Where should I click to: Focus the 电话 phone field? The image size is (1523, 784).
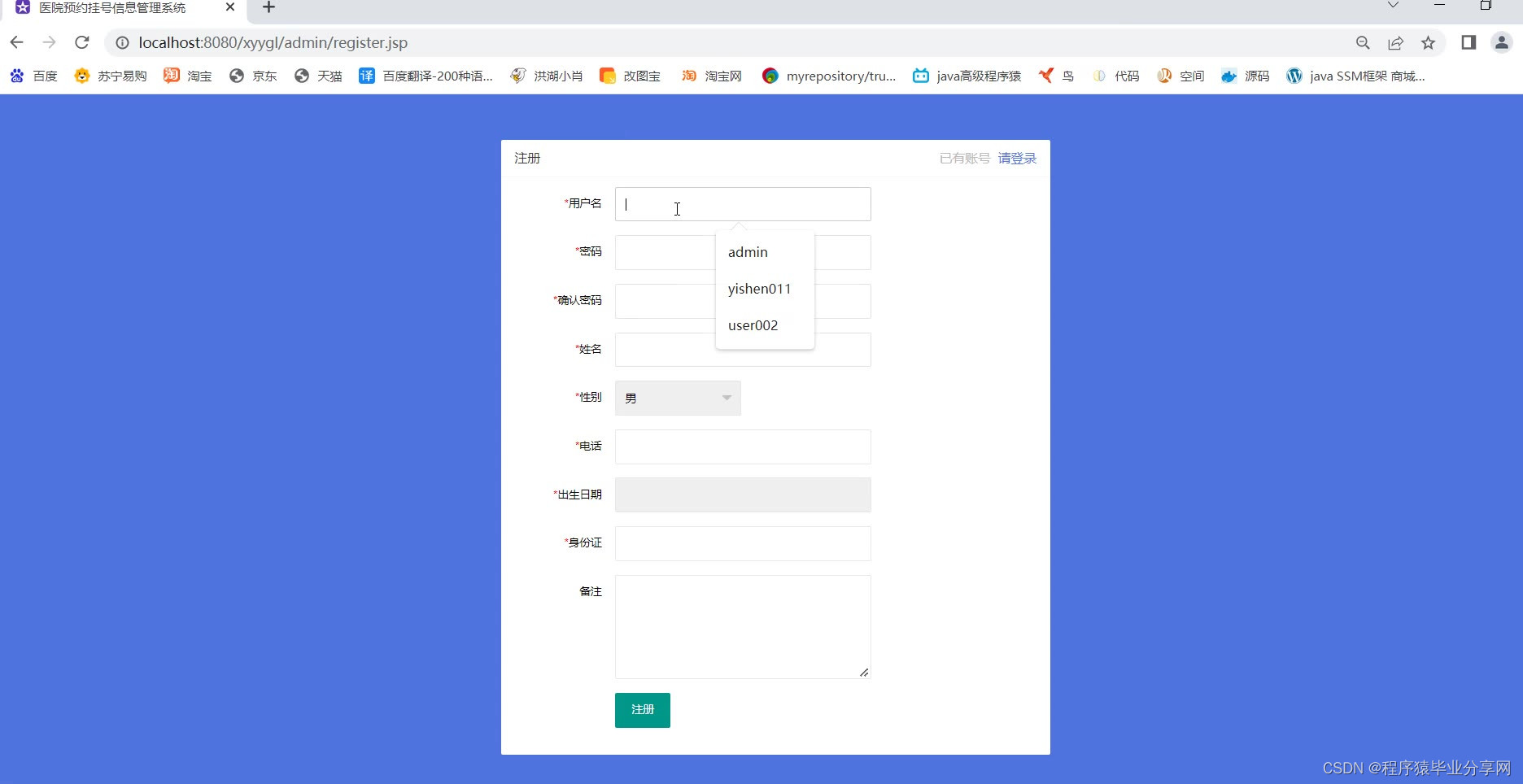[743, 446]
